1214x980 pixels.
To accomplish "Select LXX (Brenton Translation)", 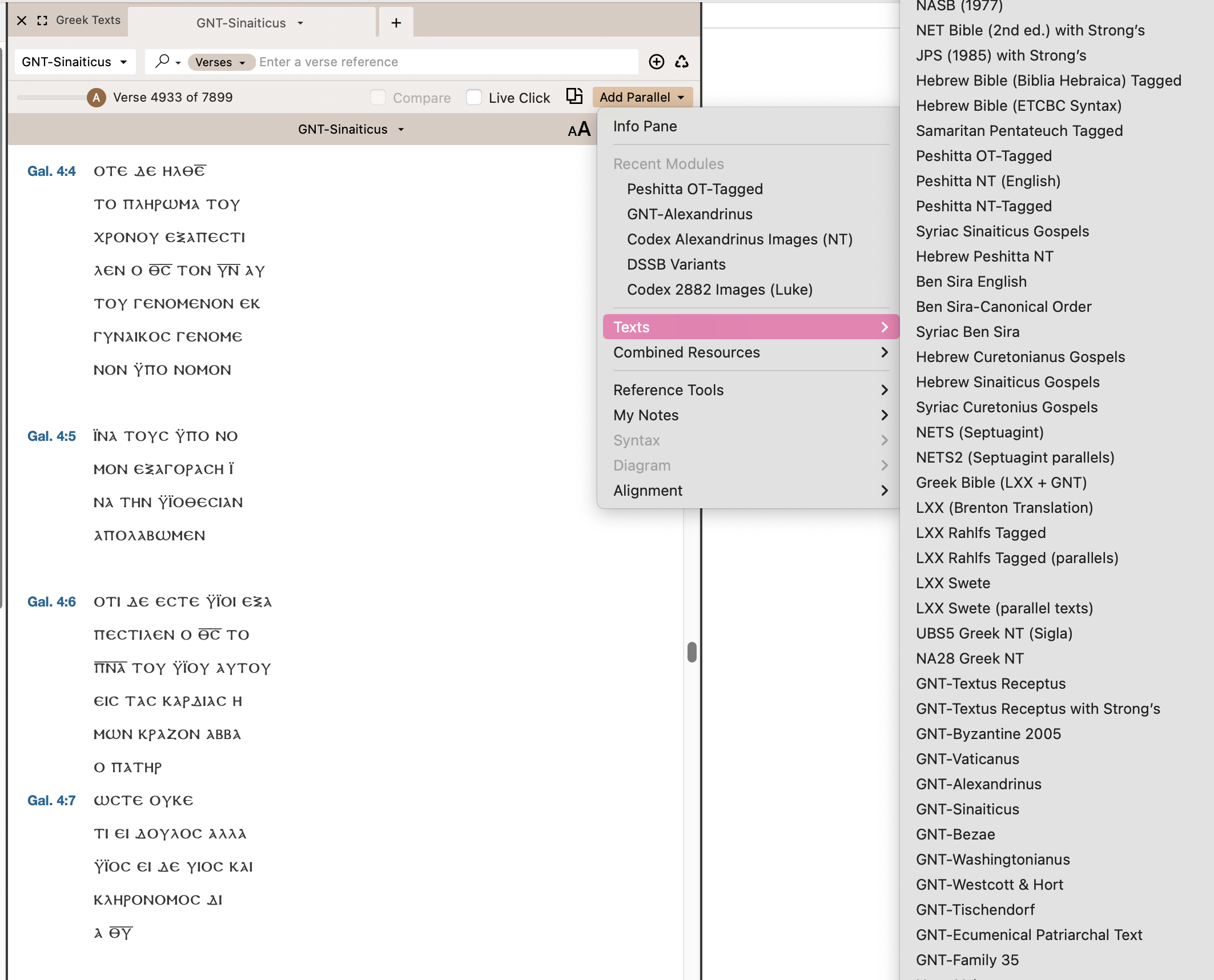I will 1004,508.
